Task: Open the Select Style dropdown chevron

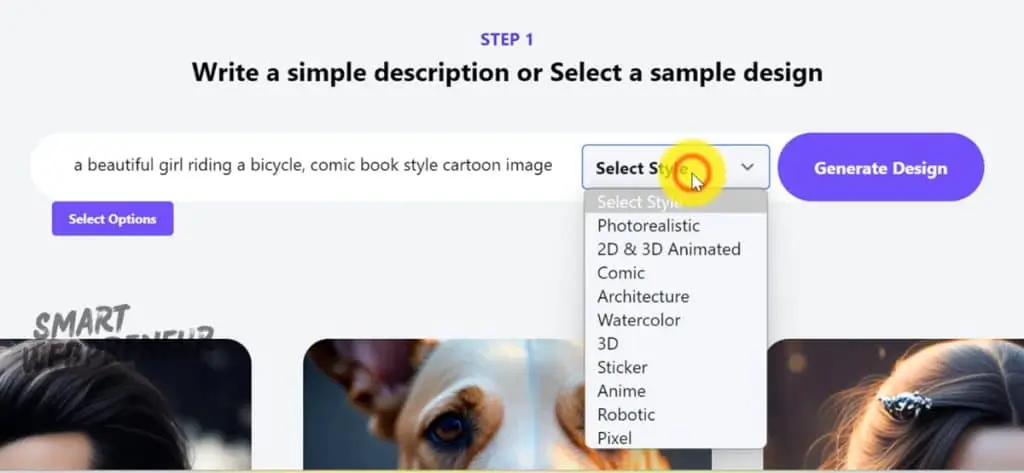Action: point(747,168)
